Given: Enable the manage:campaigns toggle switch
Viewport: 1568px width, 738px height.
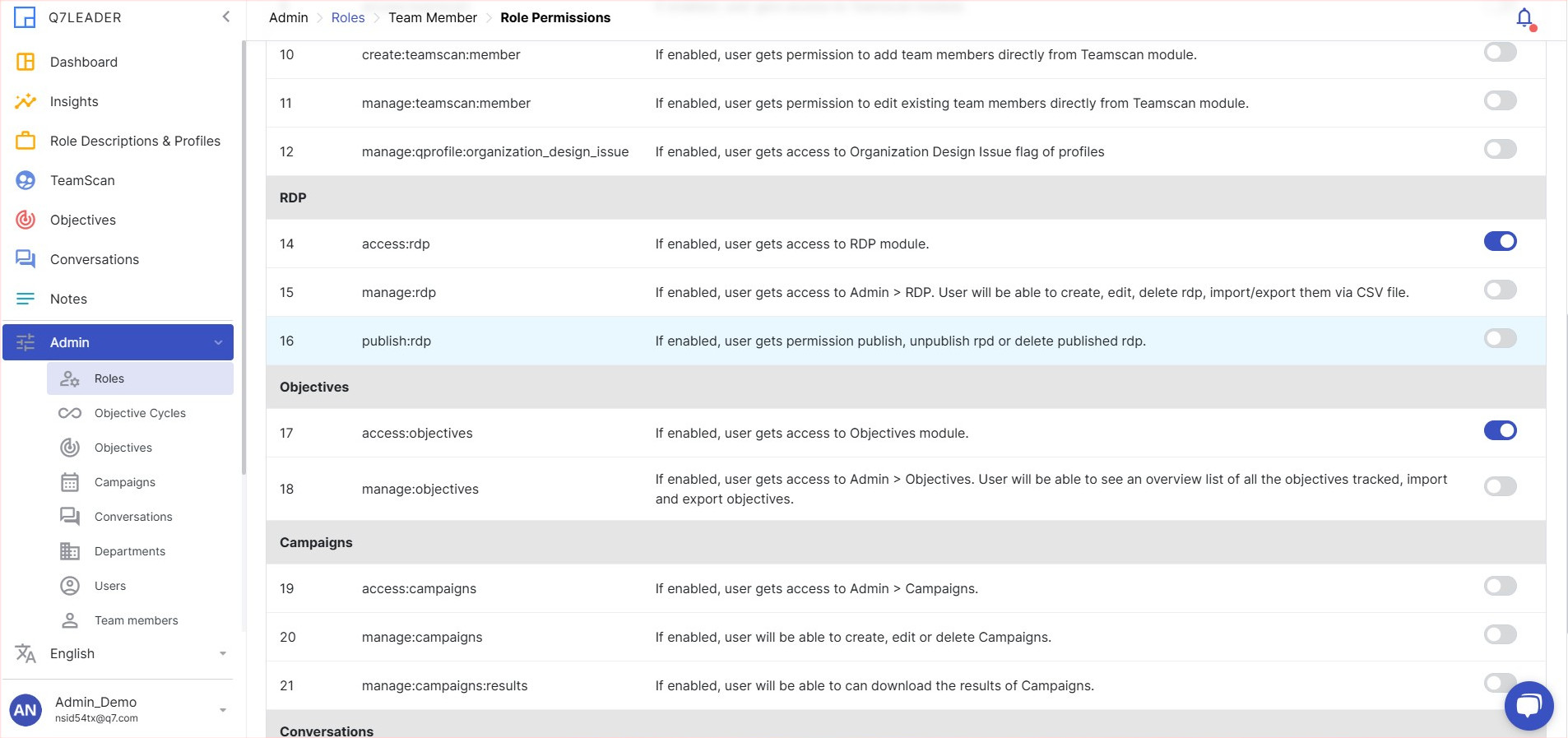Looking at the screenshot, I should click(1500, 635).
